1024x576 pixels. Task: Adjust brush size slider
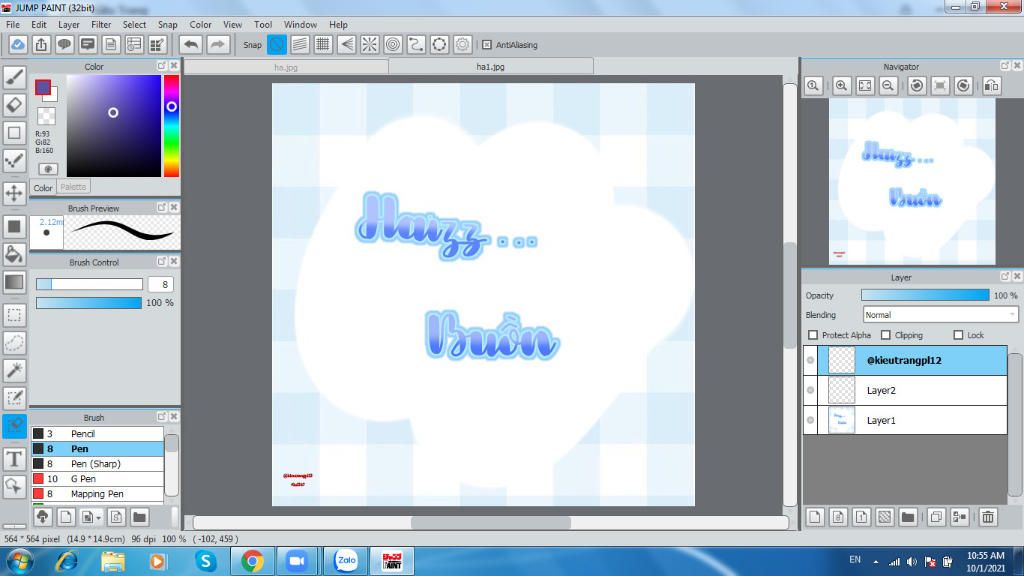(89, 284)
